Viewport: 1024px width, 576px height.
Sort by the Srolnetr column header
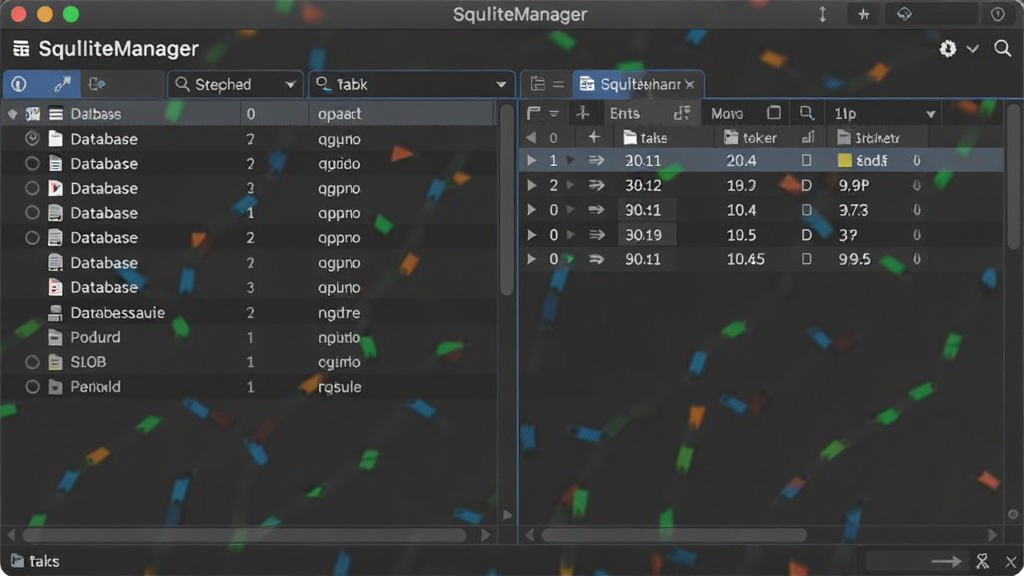[869, 138]
